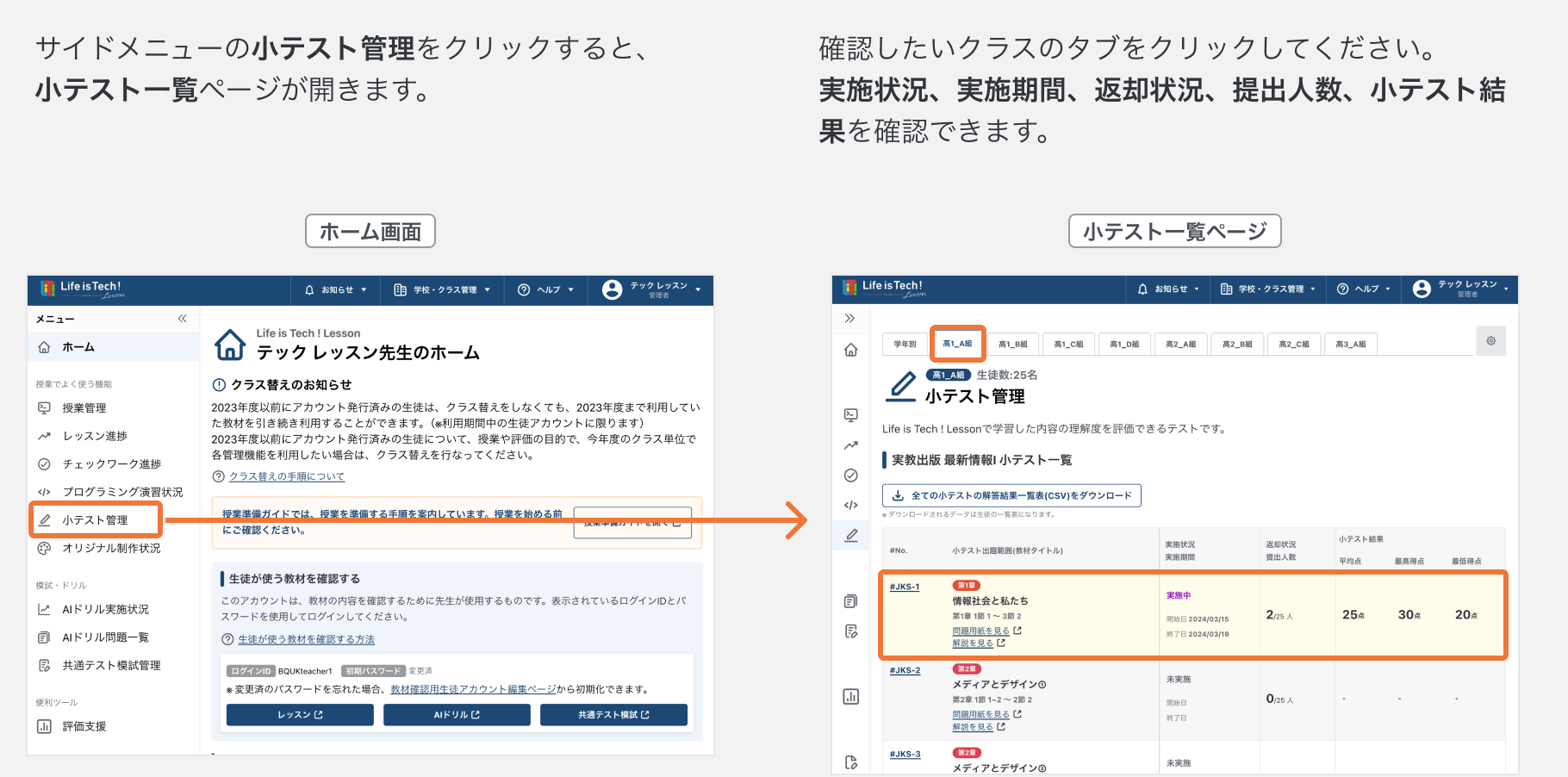Click the login ID BQUKteacher1 text
Image resolution: width=1568 pixels, height=777 pixels.
tap(304, 671)
